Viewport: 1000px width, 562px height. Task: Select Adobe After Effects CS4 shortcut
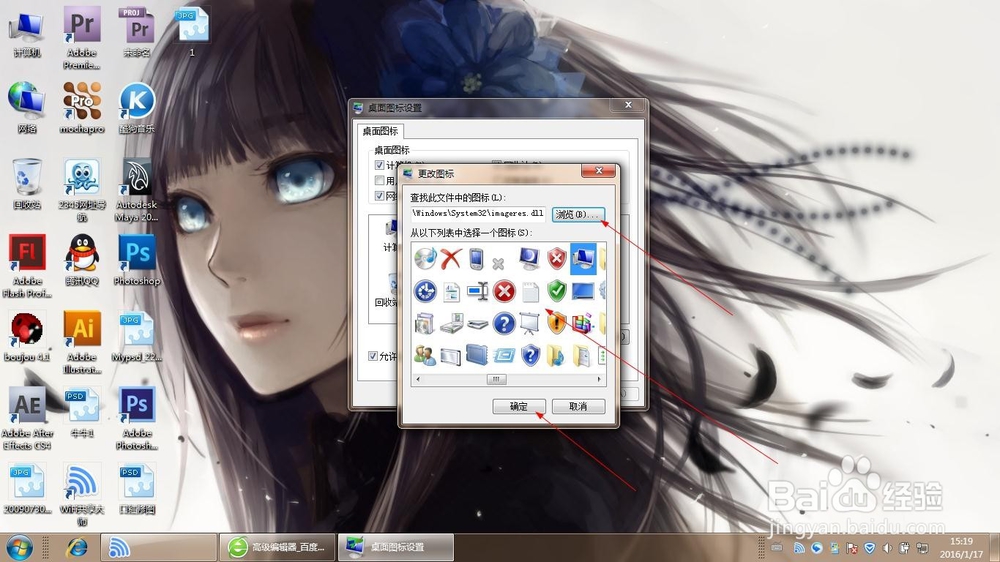click(x=27, y=418)
